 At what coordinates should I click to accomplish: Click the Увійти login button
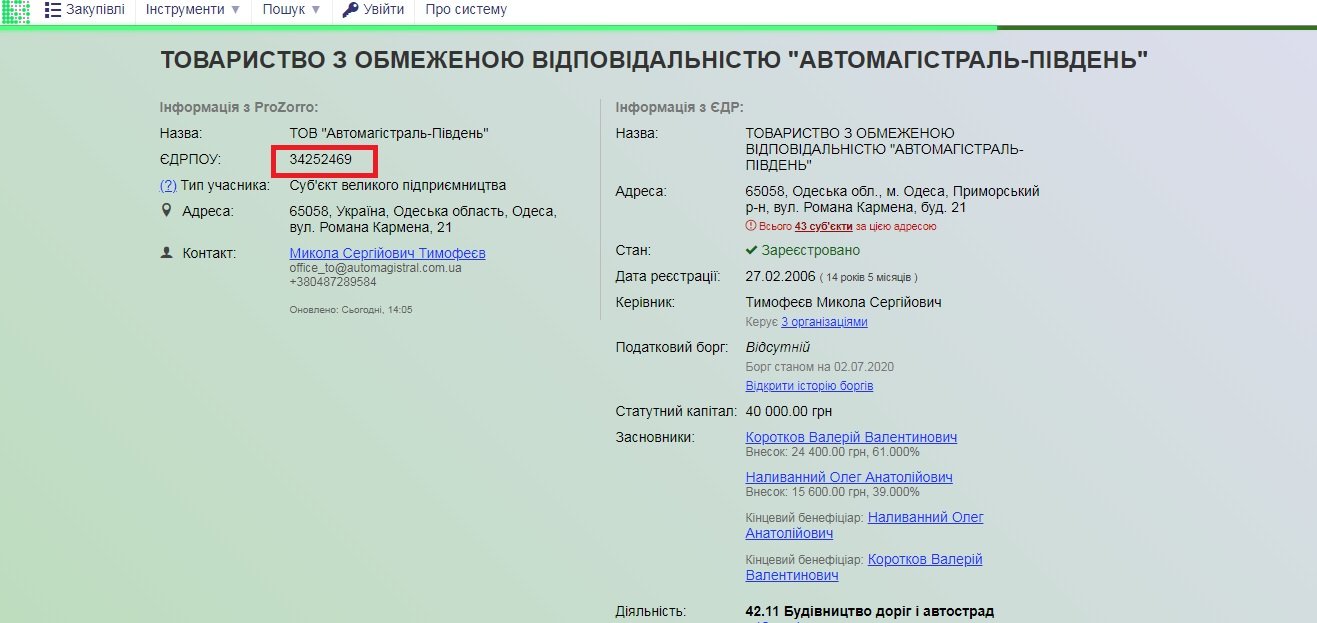pyautogui.click(x=384, y=10)
